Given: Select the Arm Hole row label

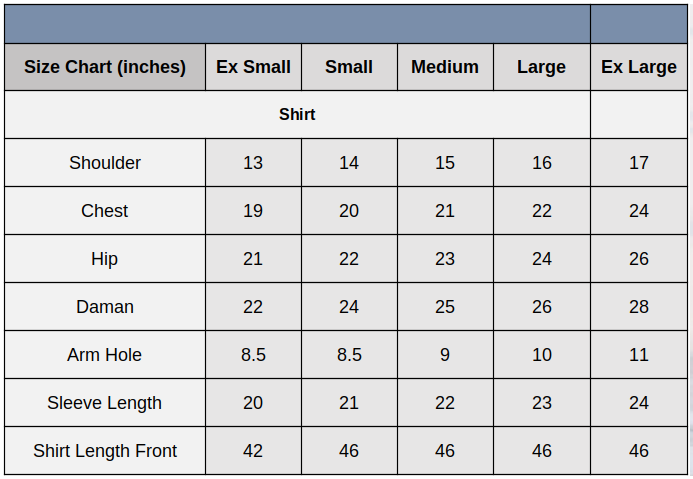Looking at the screenshot, I should 105,355.
